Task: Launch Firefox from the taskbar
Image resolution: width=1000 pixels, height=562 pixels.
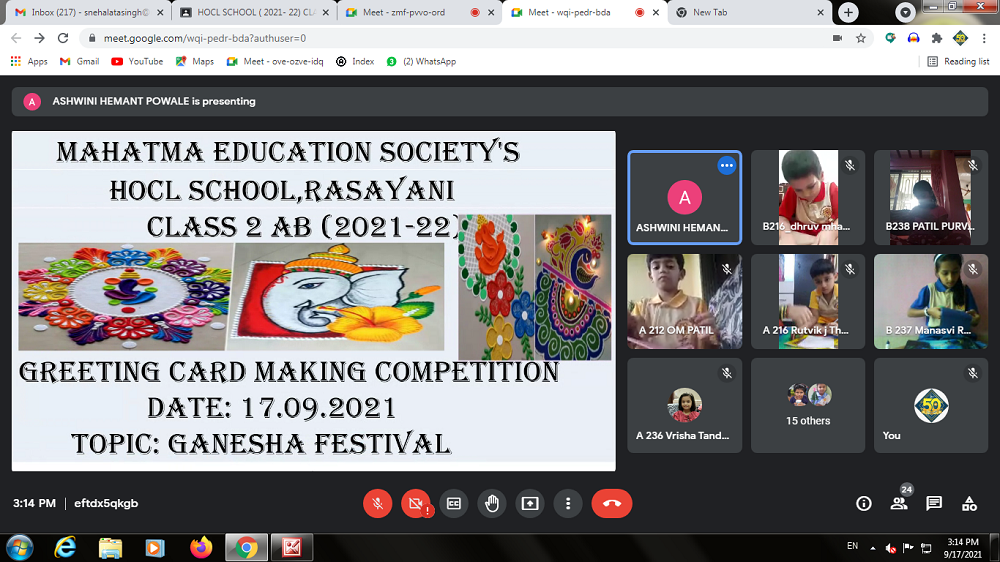Action: 201,547
